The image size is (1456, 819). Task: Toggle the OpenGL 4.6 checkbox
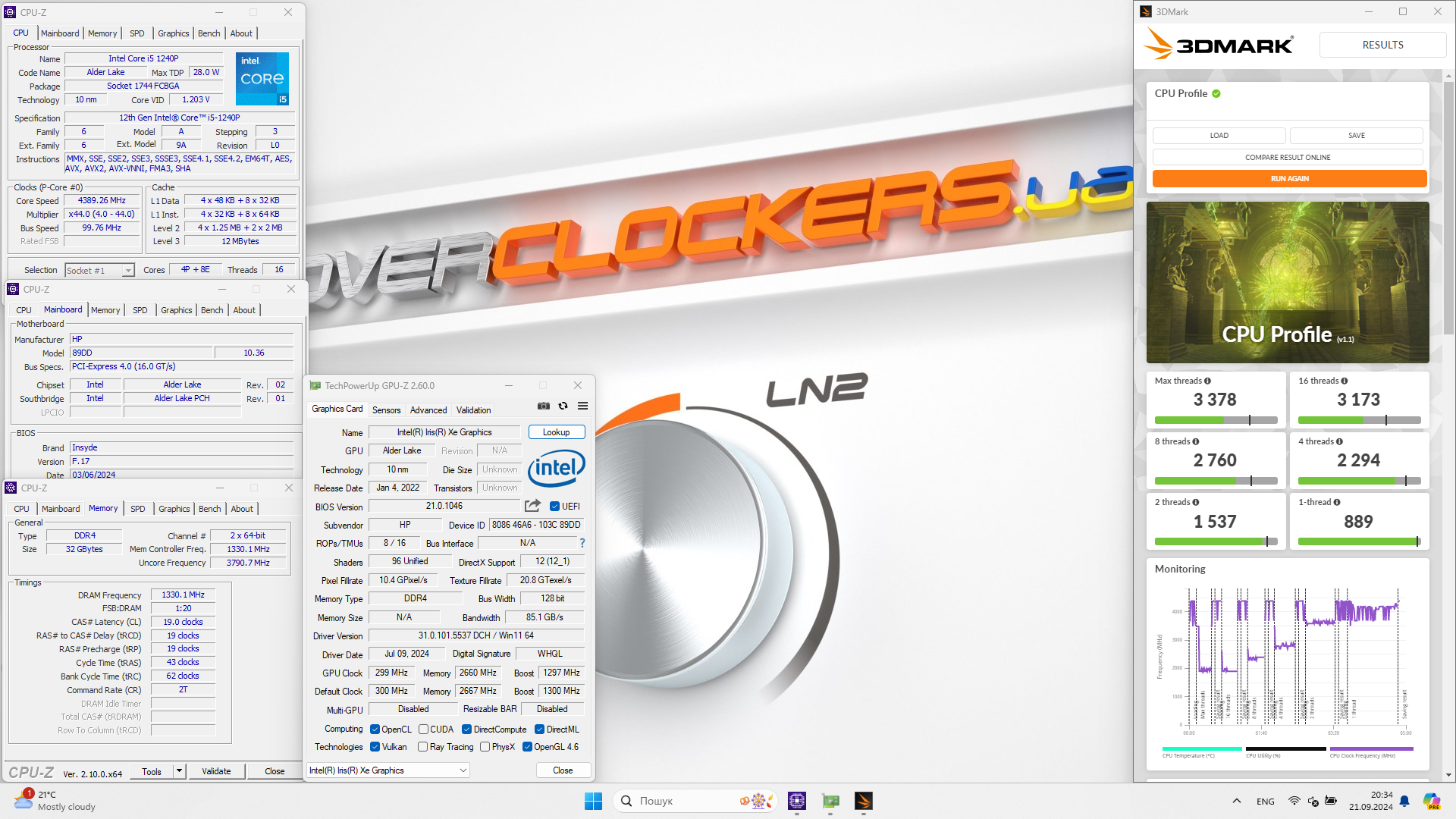click(527, 747)
